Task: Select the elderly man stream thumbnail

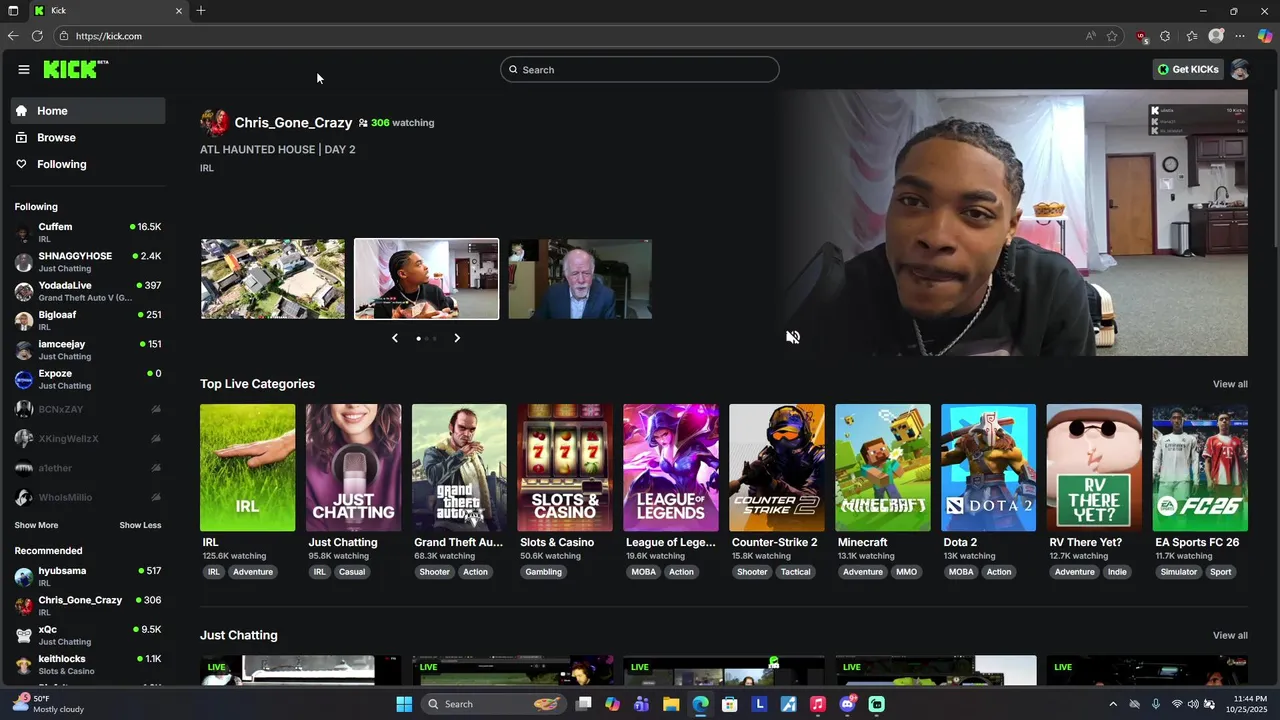Action: click(x=580, y=279)
